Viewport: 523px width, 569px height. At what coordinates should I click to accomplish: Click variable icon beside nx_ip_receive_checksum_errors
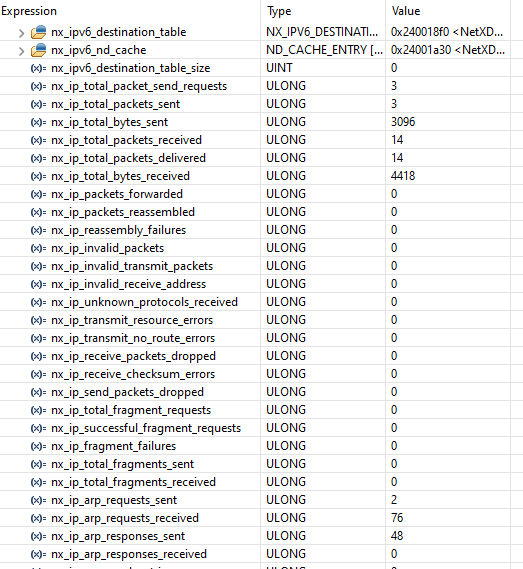point(38,374)
